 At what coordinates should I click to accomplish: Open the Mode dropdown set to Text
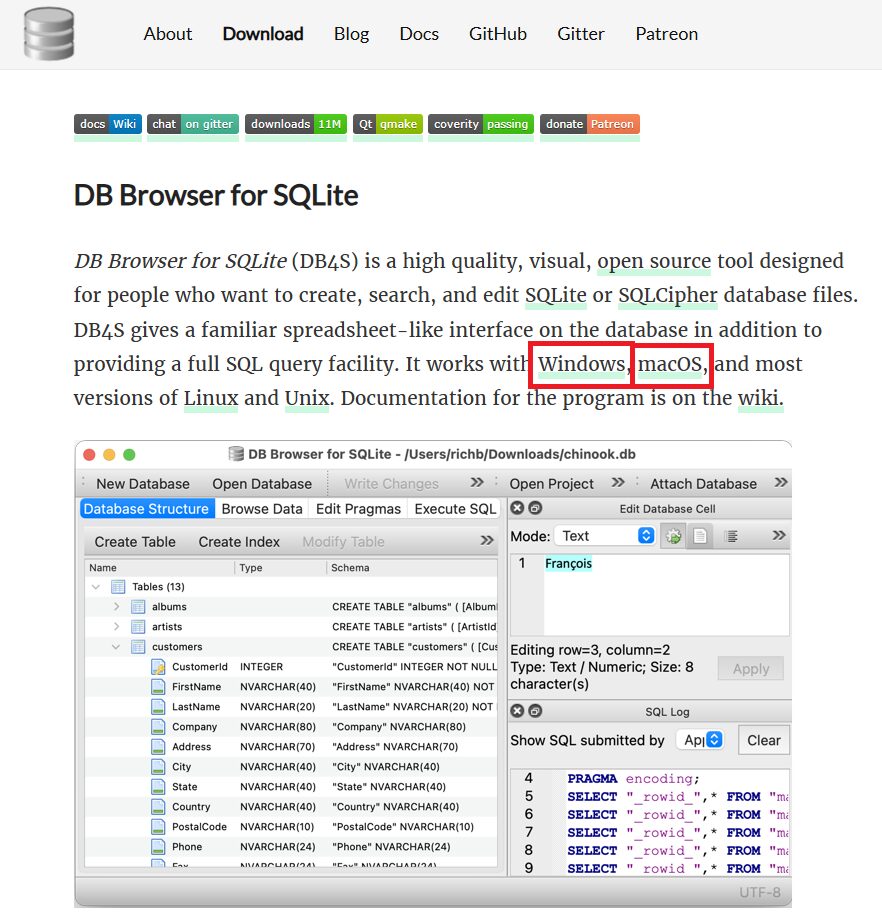[x=606, y=536]
